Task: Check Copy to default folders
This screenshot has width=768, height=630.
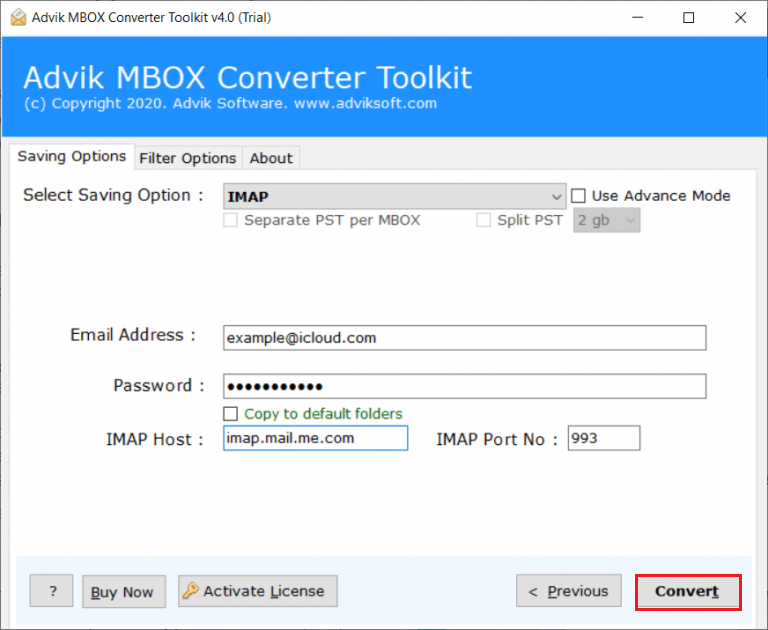Action: pyautogui.click(x=230, y=414)
